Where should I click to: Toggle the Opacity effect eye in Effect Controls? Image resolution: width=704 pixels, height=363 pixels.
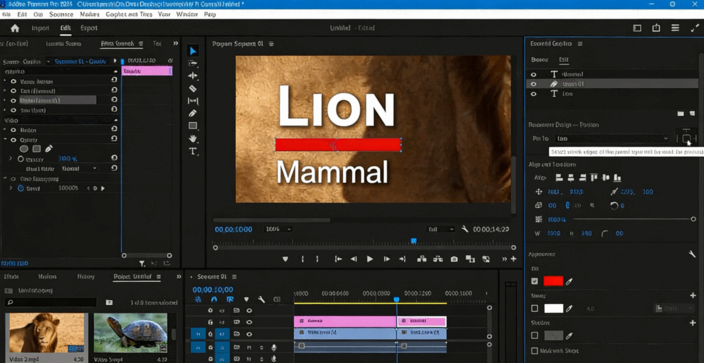[x=13, y=140]
